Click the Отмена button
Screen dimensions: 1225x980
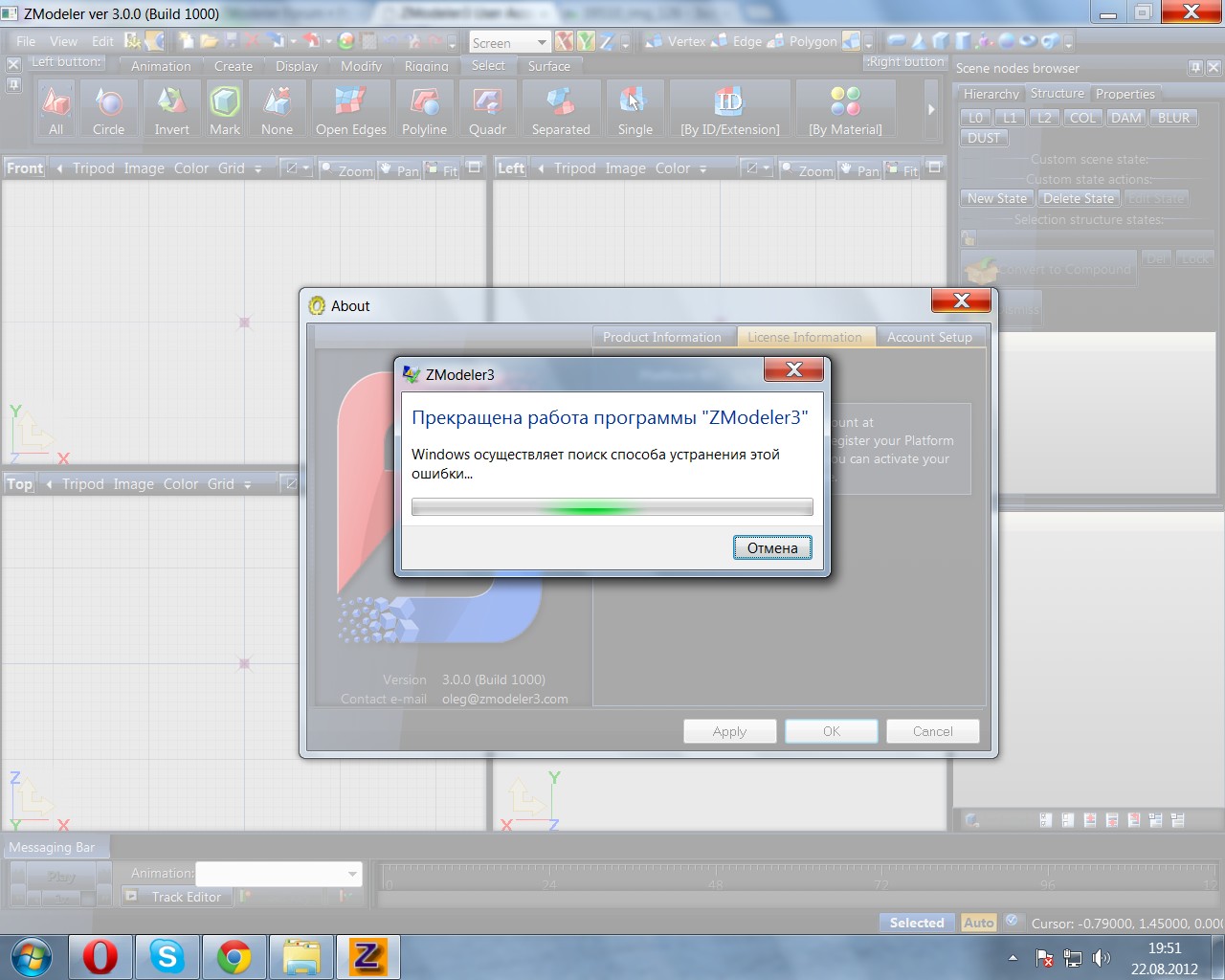coord(772,547)
